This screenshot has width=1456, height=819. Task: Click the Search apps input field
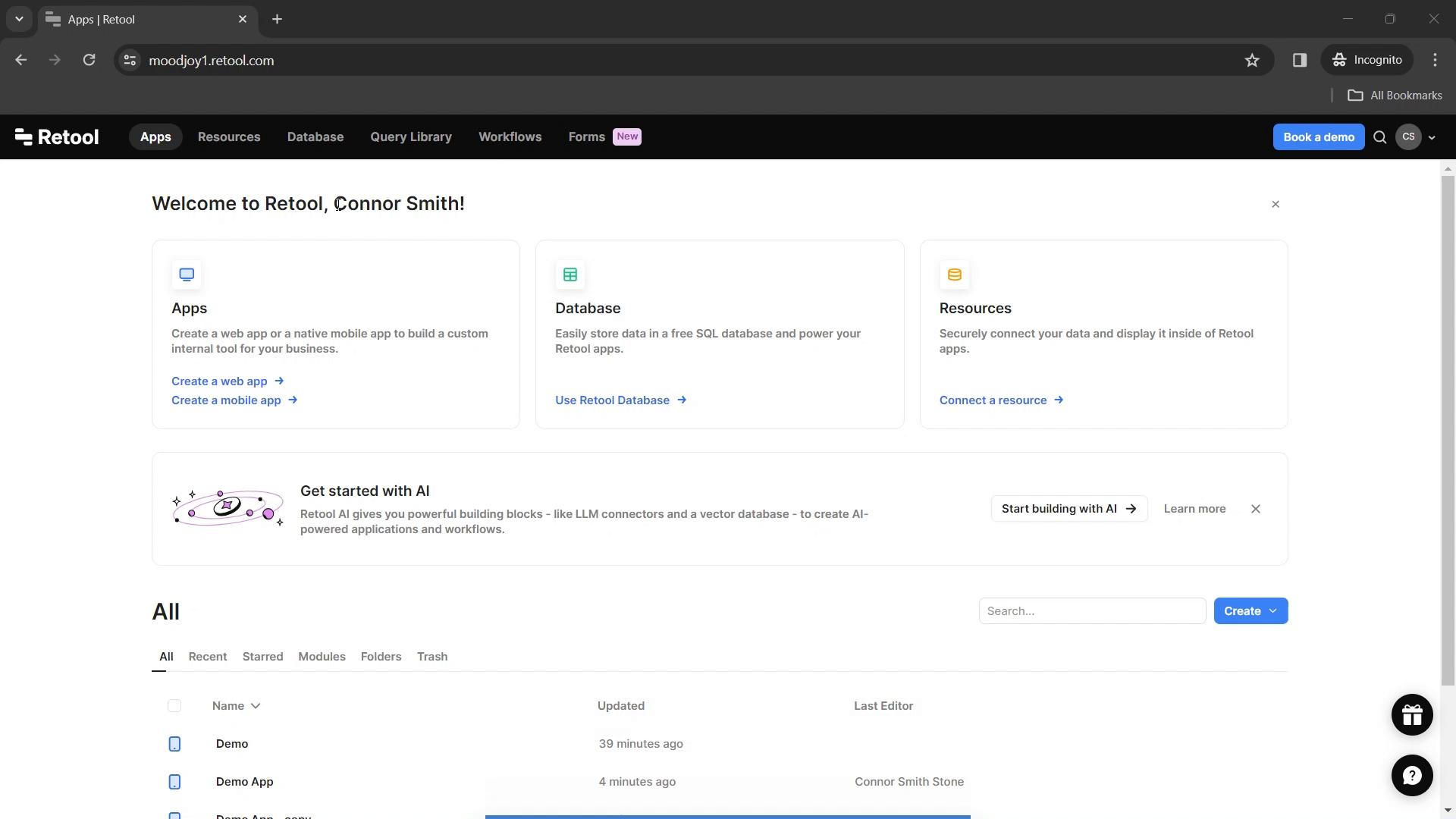coord(1091,611)
